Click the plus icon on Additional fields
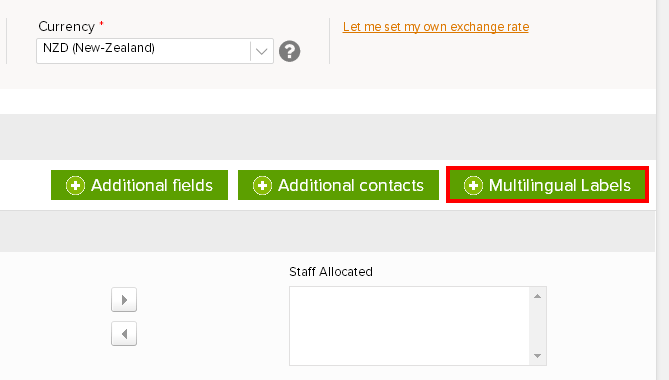 (76, 186)
